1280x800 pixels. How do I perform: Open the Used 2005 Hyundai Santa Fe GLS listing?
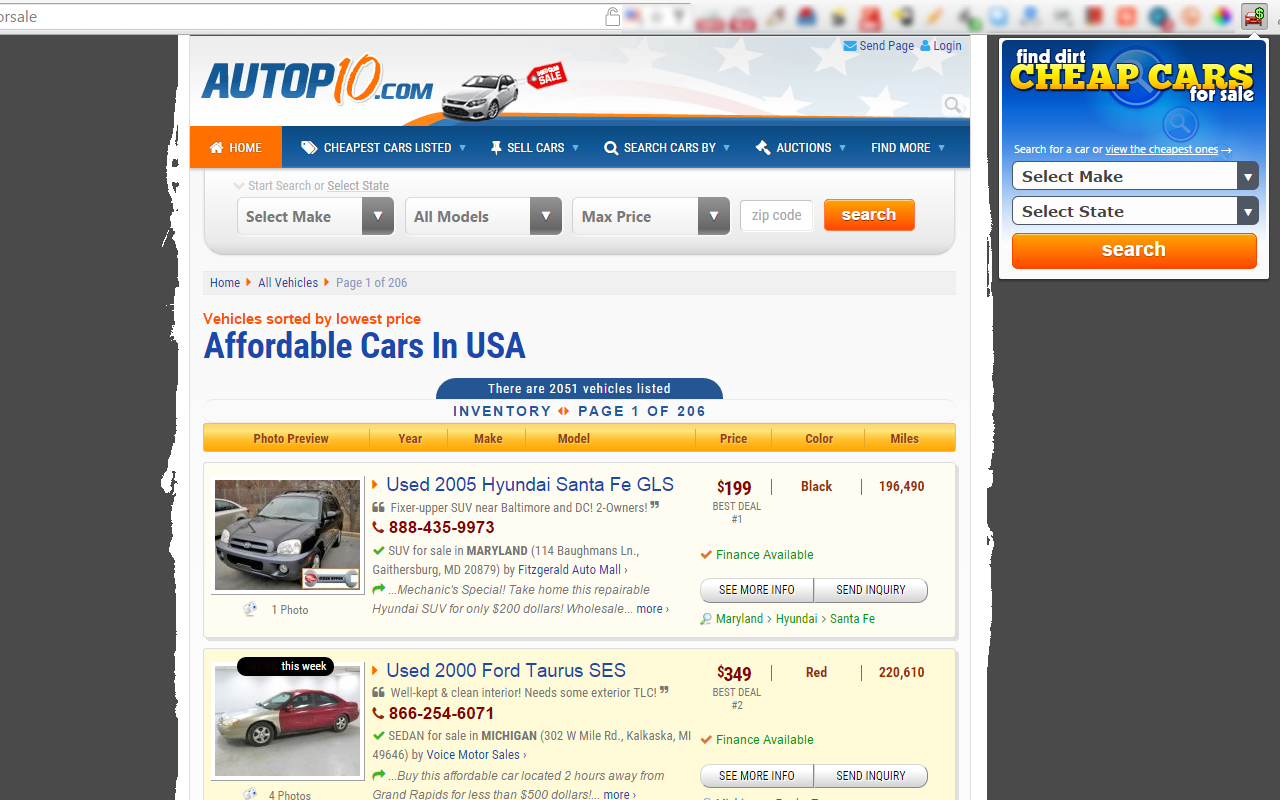(x=530, y=484)
